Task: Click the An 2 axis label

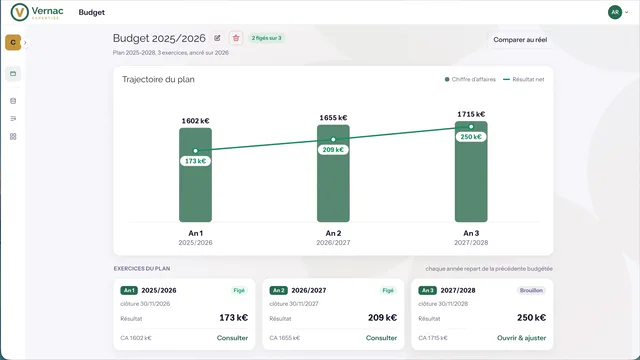Action: coord(333,233)
